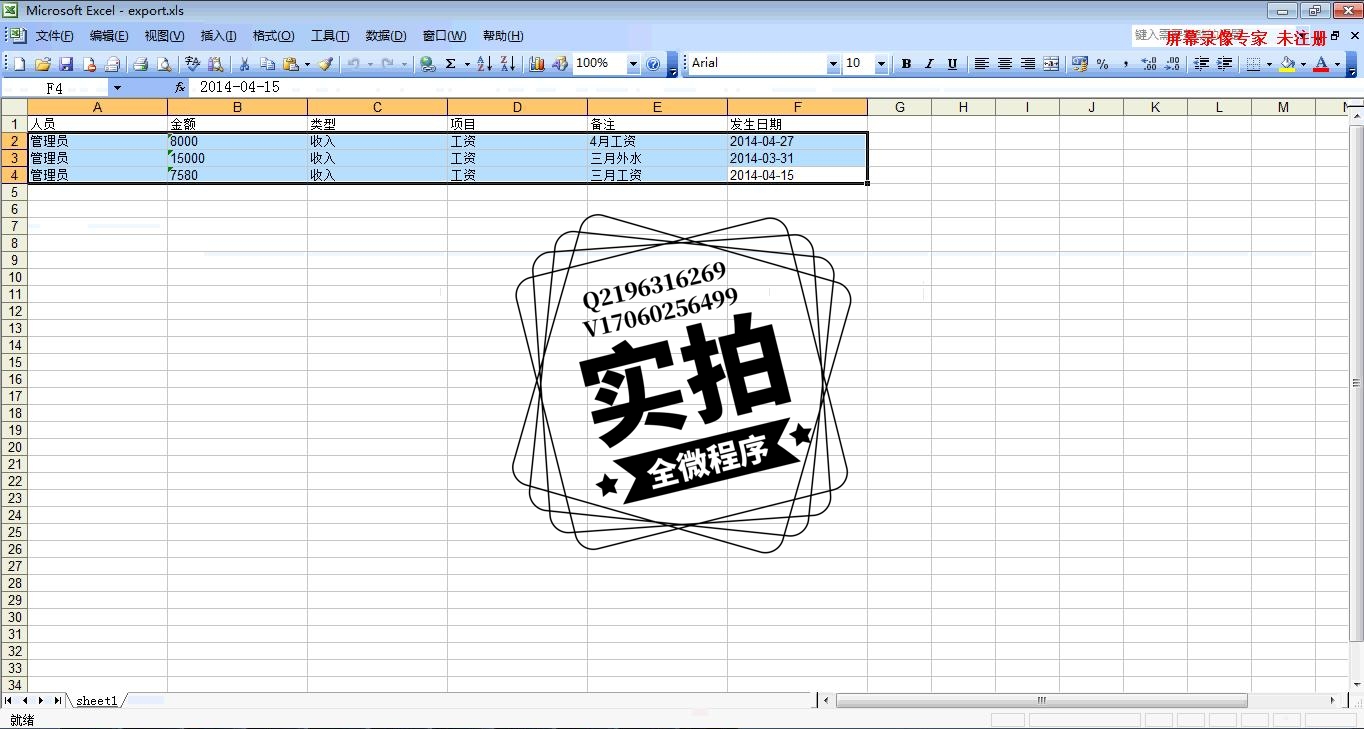
Task: Go to the last sheet tab
Action: (58, 701)
